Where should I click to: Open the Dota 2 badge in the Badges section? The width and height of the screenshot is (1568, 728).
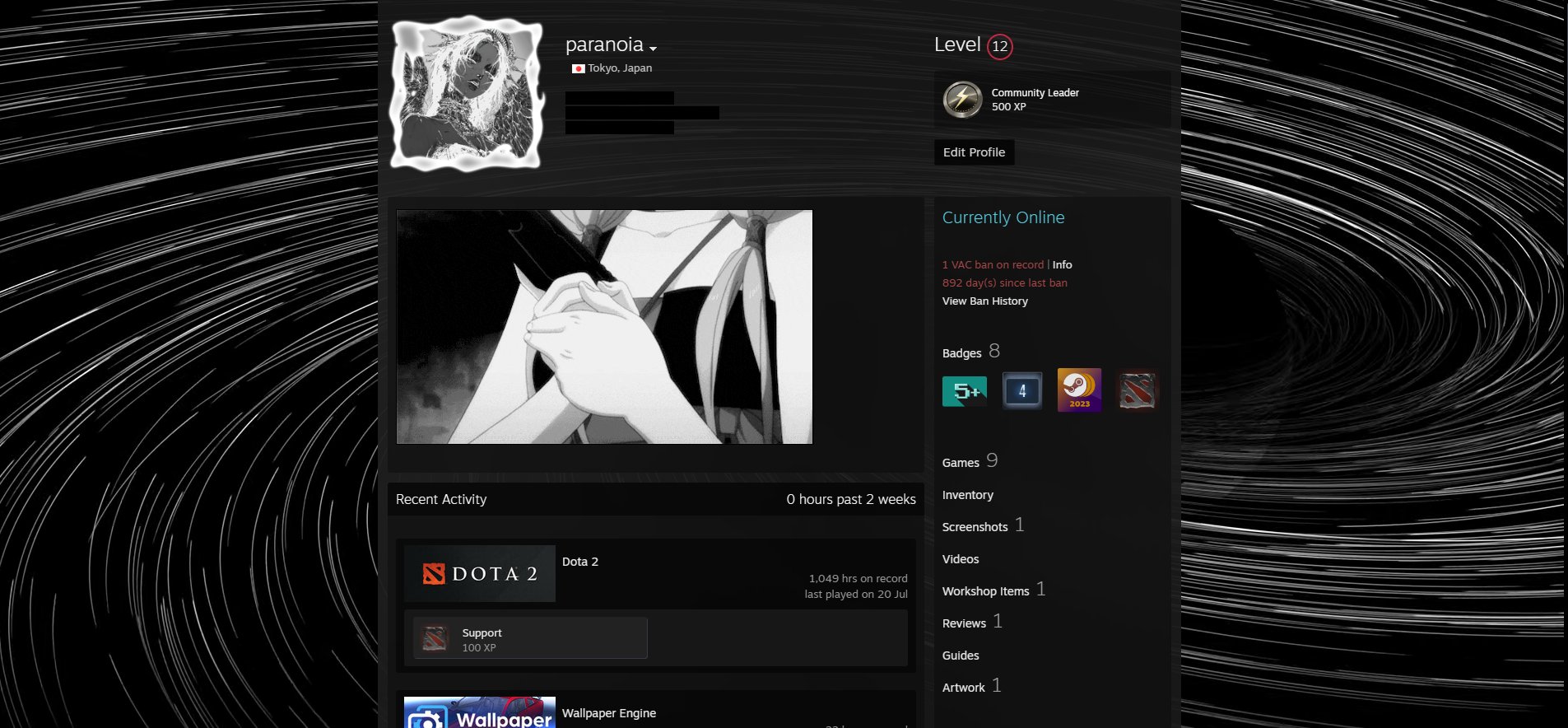(1136, 390)
